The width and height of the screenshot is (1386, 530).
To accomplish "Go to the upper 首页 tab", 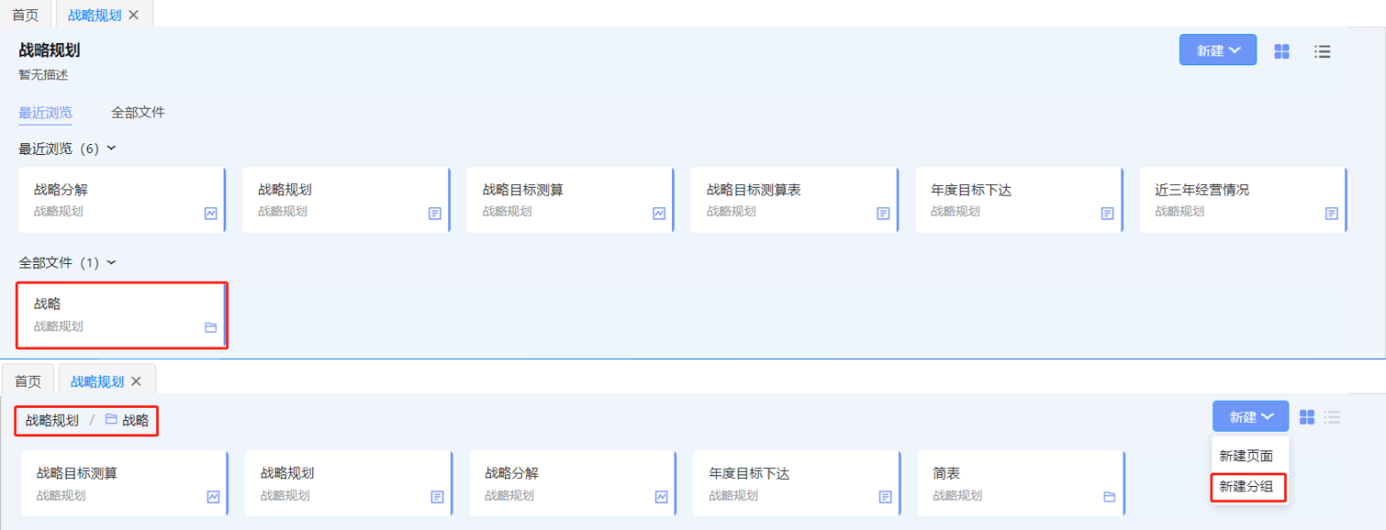I will tap(26, 15).
